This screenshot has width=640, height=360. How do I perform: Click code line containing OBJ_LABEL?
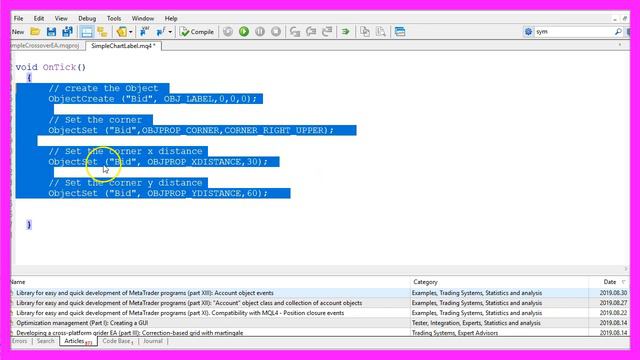pyautogui.click(x=153, y=99)
